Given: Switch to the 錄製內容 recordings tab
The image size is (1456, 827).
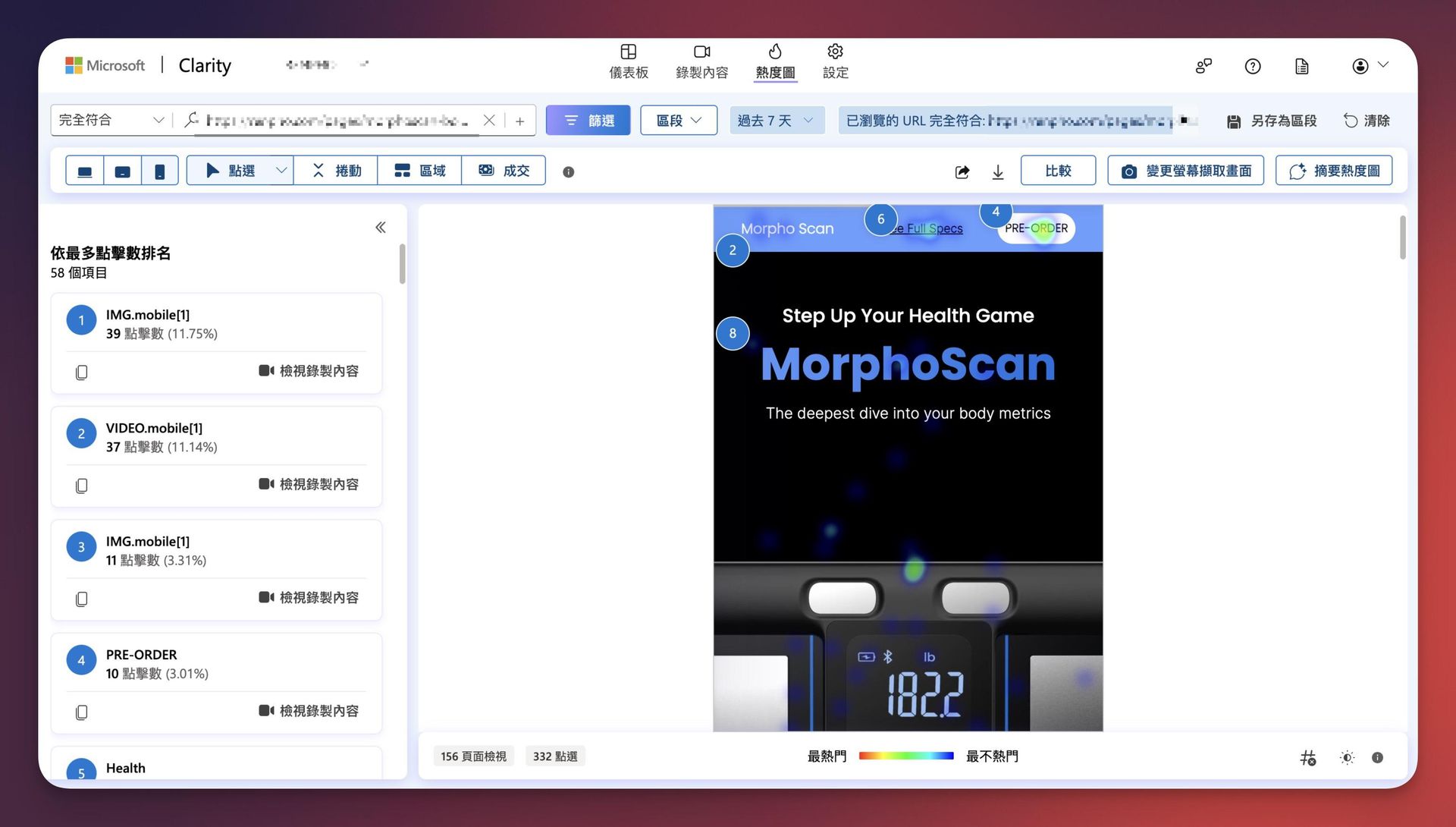Looking at the screenshot, I should pos(701,61).
